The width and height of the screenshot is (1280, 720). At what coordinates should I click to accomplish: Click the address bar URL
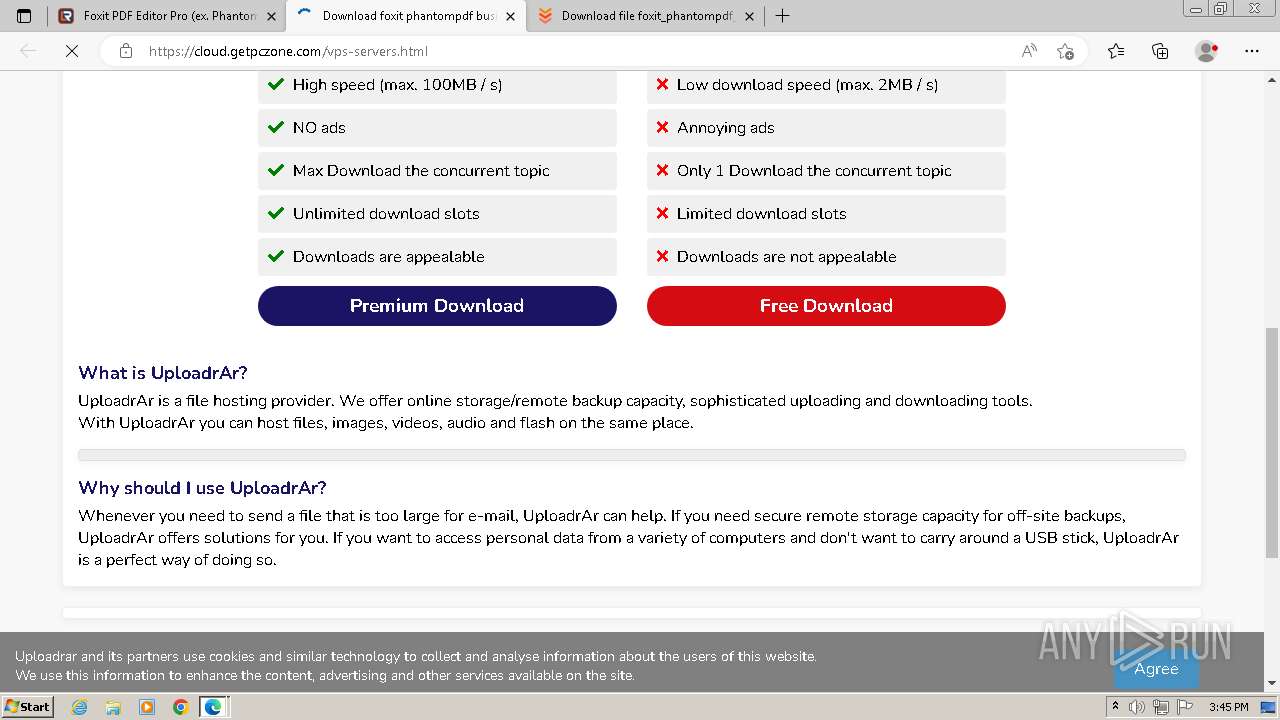pyautogui.click(x=289, y=51)
